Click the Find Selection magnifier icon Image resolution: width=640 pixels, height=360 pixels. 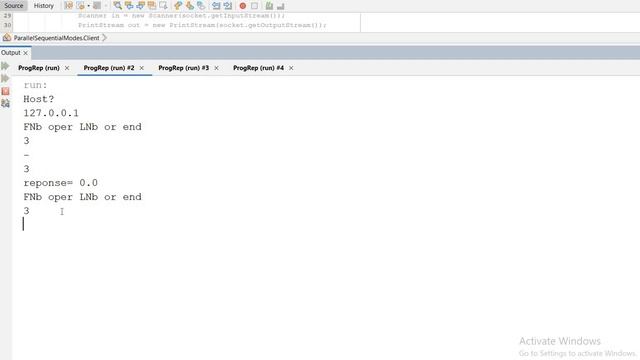(x=118, y=6)
